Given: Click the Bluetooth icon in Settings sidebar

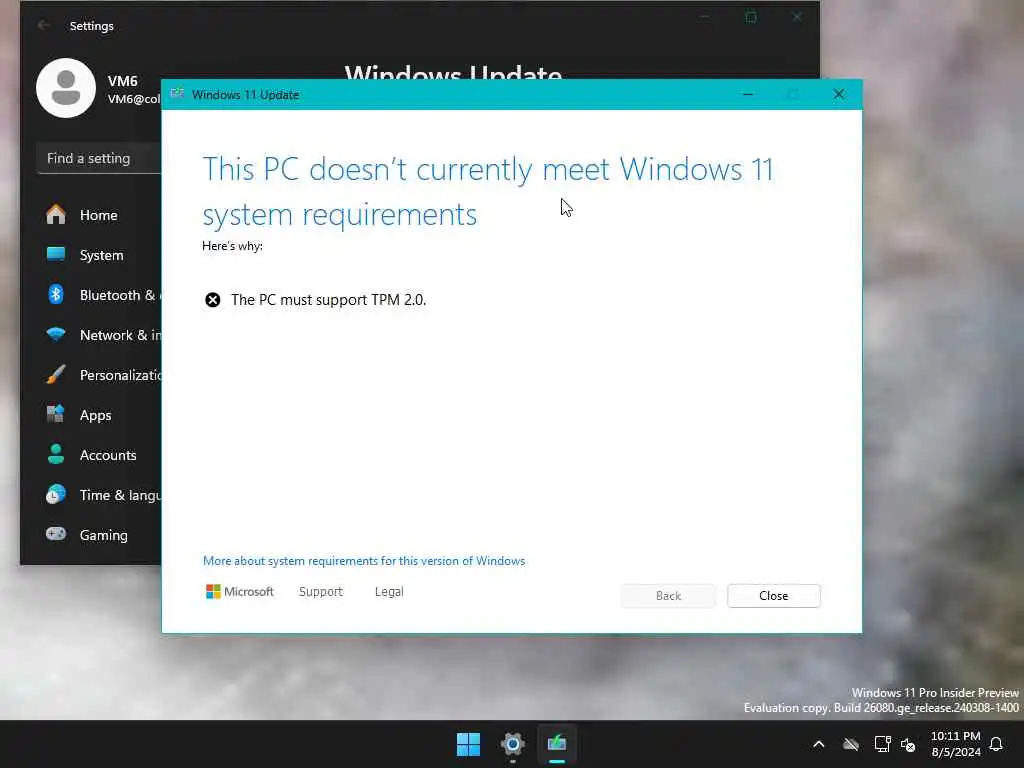Looking at the screenshot, I should (x=56, y=295).
